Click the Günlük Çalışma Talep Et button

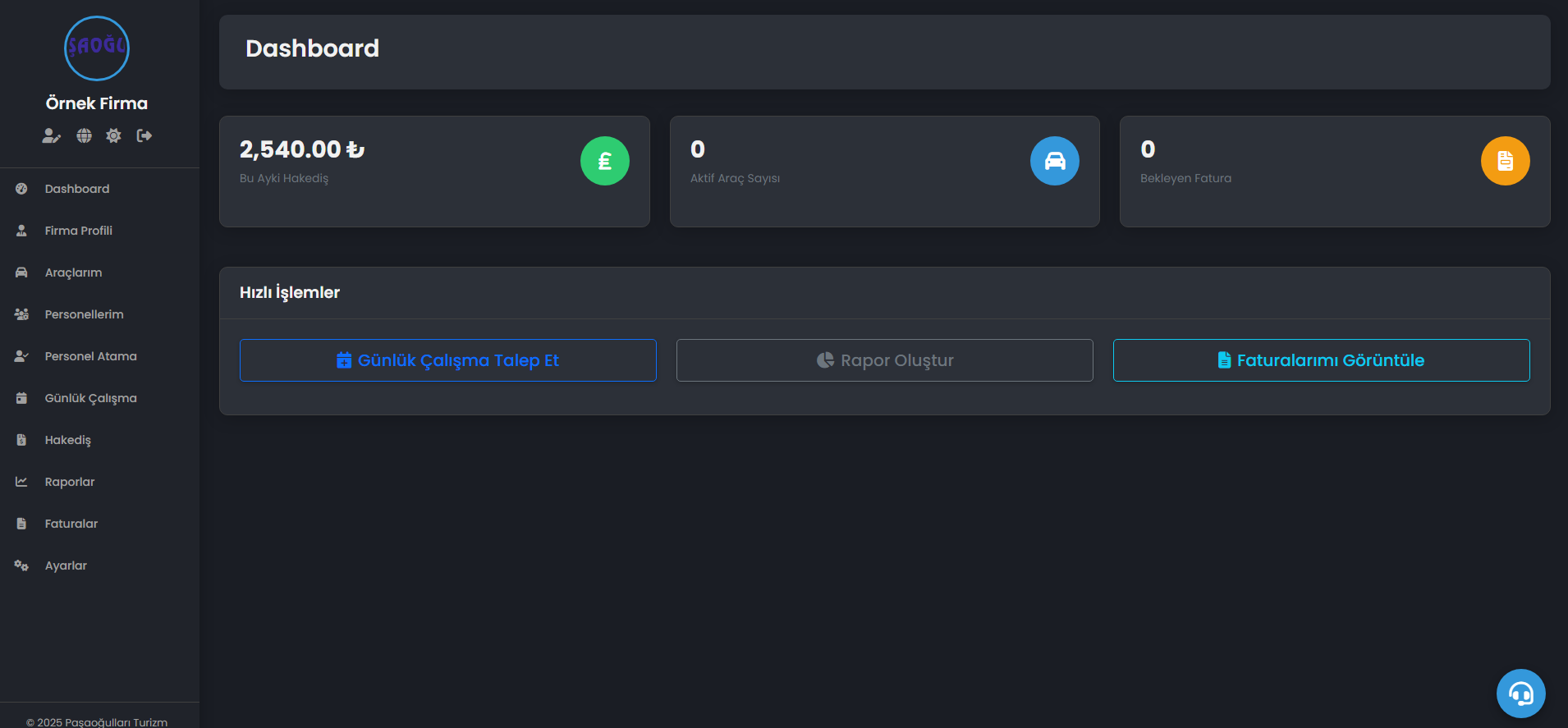coord(448,360)
